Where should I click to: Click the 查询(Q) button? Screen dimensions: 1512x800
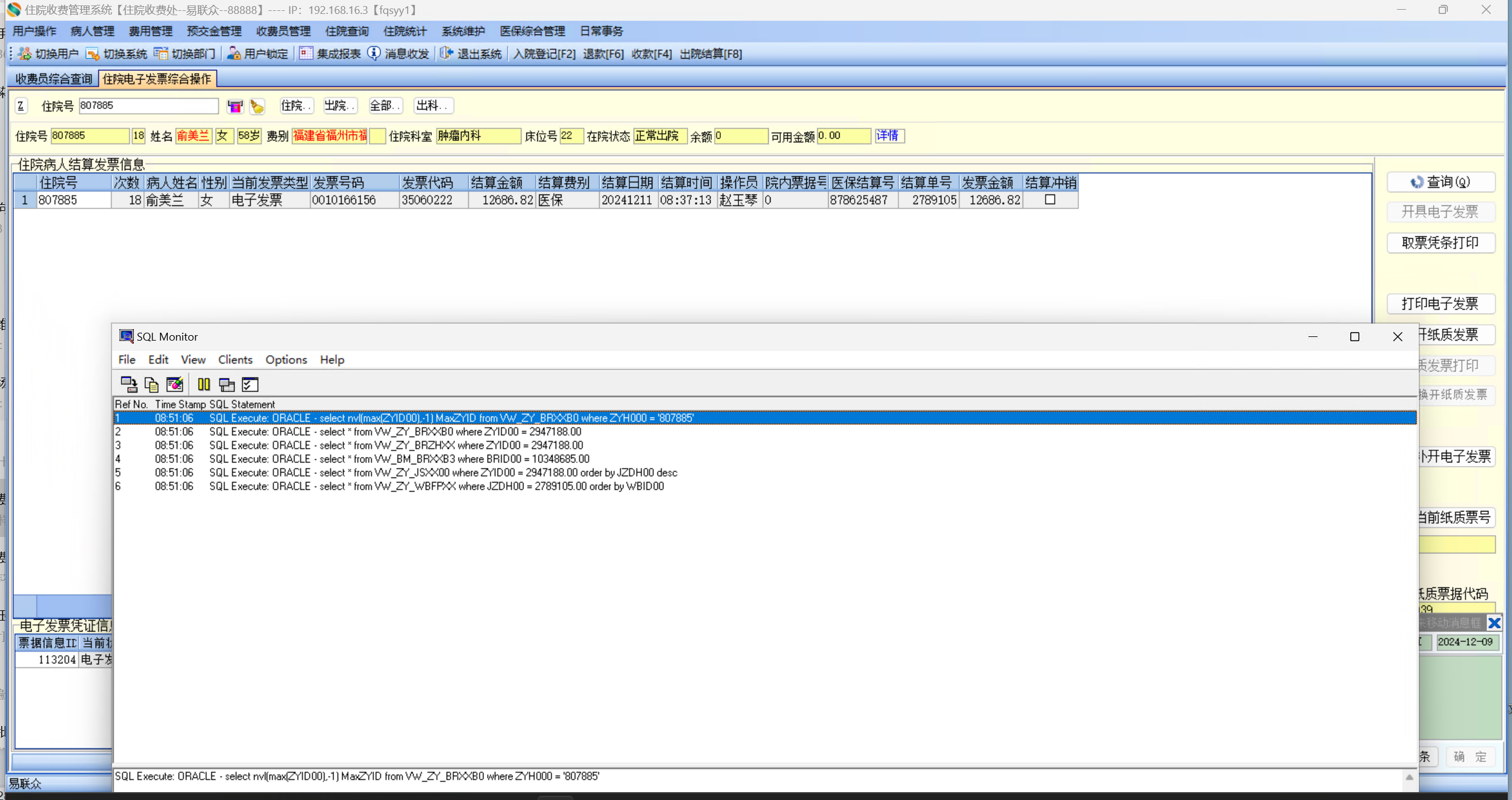tap(1441, 182)
